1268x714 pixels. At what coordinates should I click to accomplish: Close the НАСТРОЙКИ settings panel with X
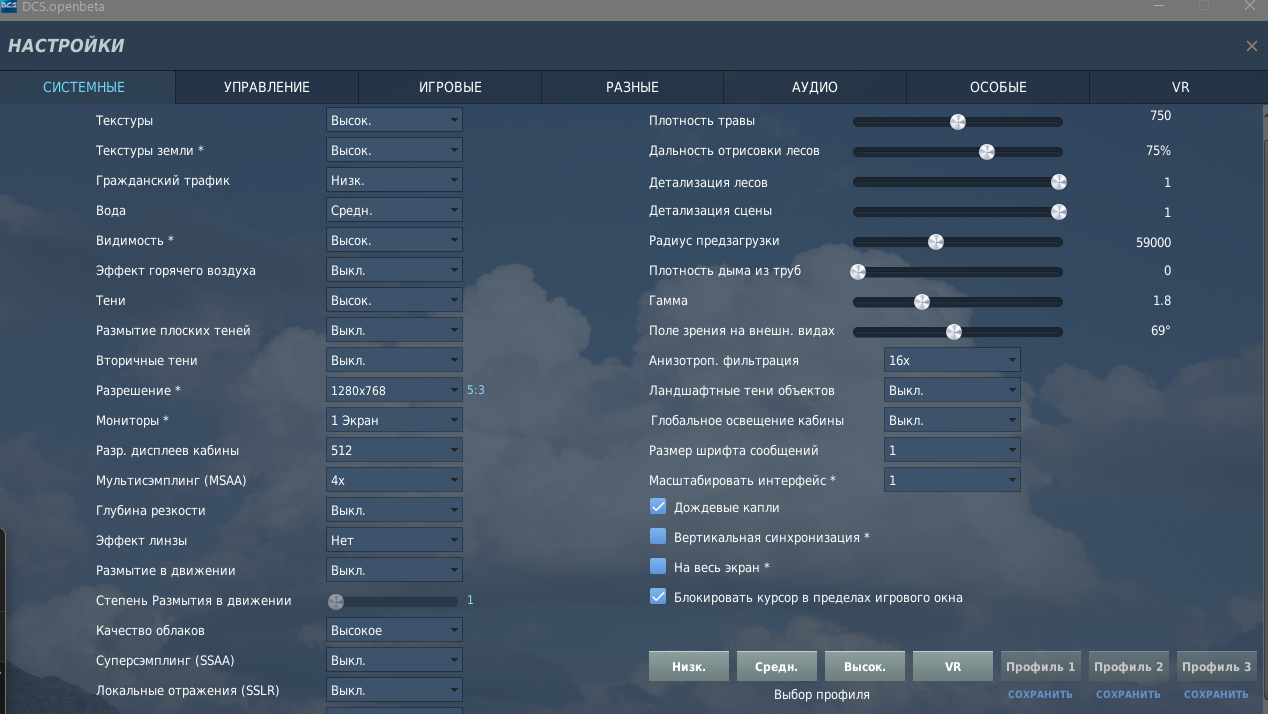click(1251, 46)
